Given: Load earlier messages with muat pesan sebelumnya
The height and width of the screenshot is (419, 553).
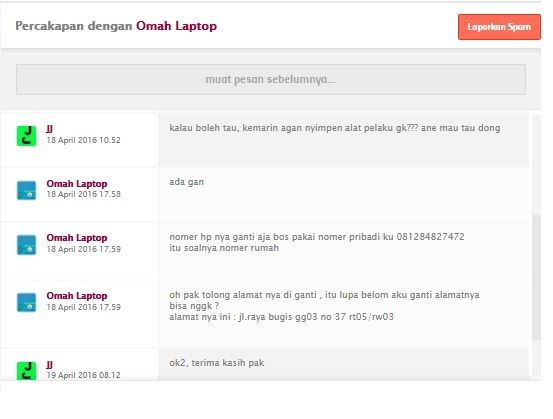Looking at the screenshot, I should pyautogui.click(x=271, y=79).
